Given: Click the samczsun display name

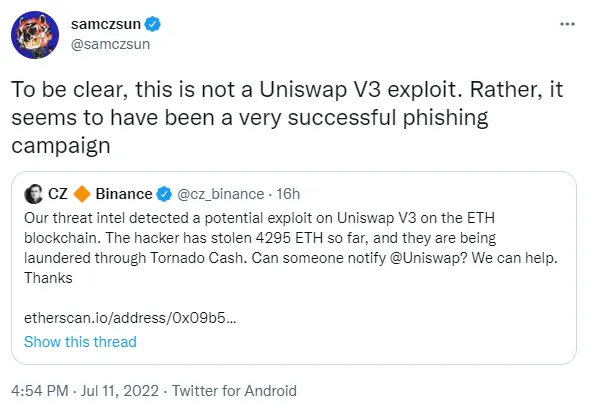Looking at the screenshot, I should 106,24.
